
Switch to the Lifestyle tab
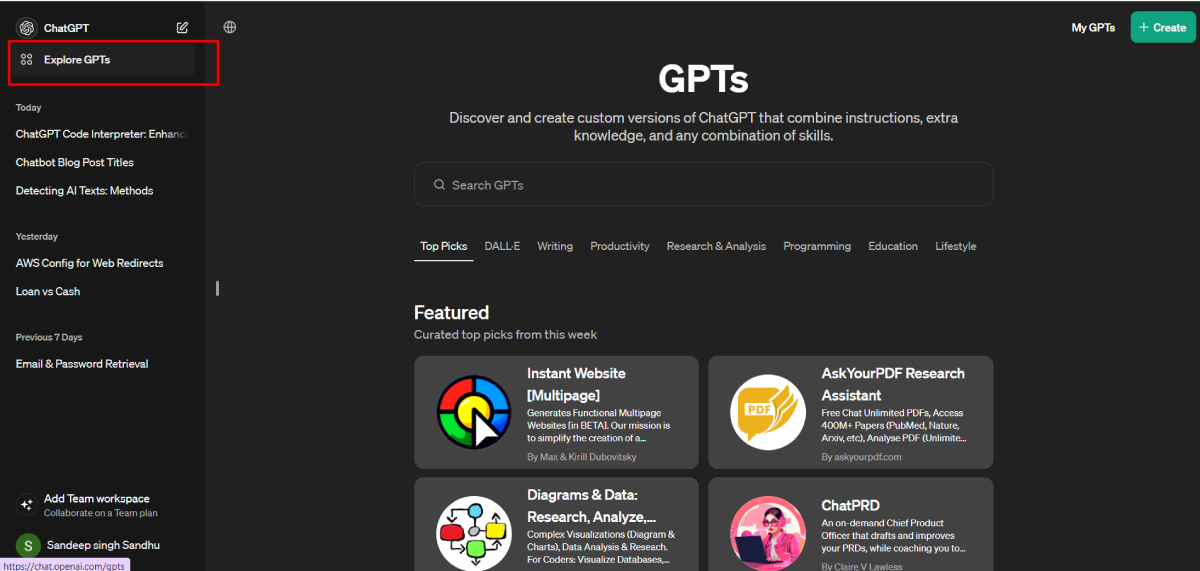click(956, 246)
